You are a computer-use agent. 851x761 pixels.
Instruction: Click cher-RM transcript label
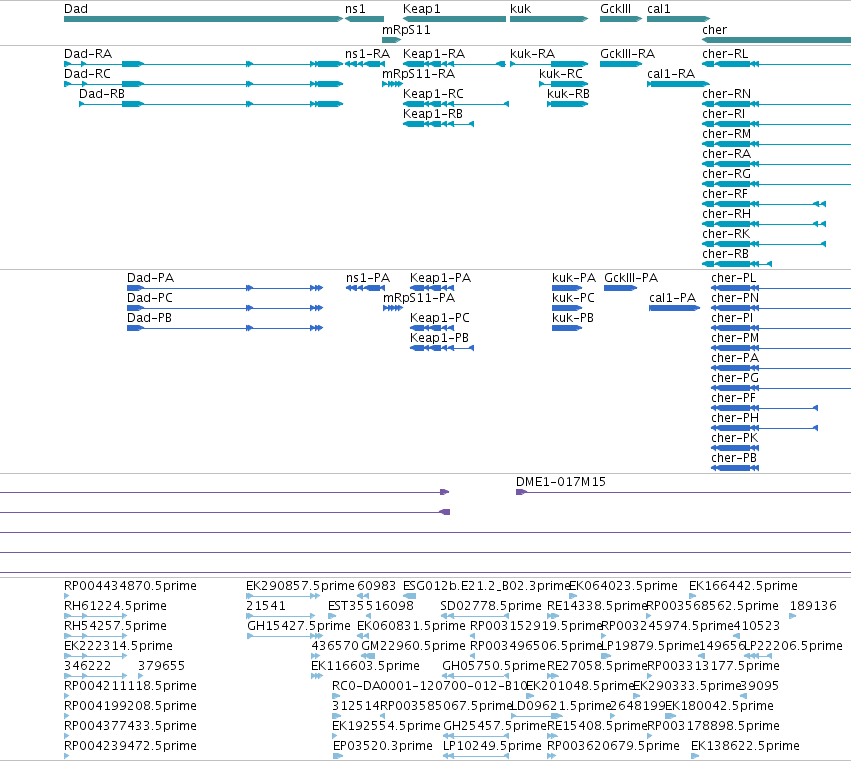pos(727,134)
